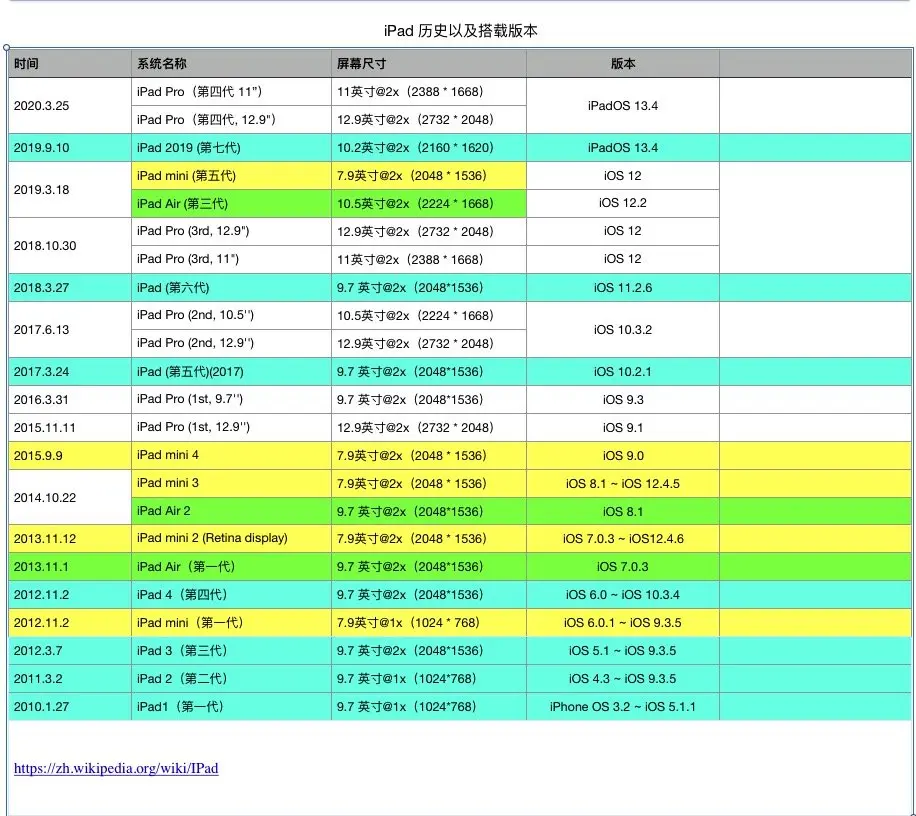Viewport: 916px width, 816px height.
Task: Click cell '7.9英寸@1x（1024 * 768）'
Action: point(429,623)
